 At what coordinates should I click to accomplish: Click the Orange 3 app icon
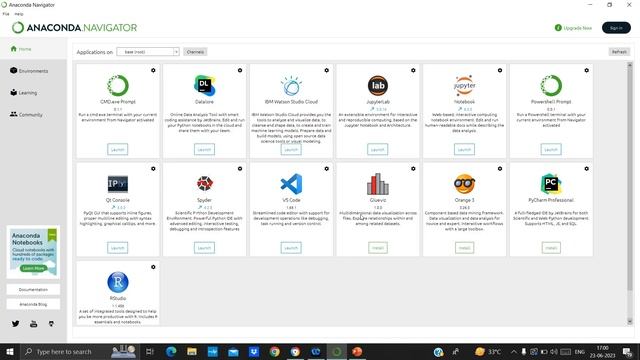tap(464, 184)
